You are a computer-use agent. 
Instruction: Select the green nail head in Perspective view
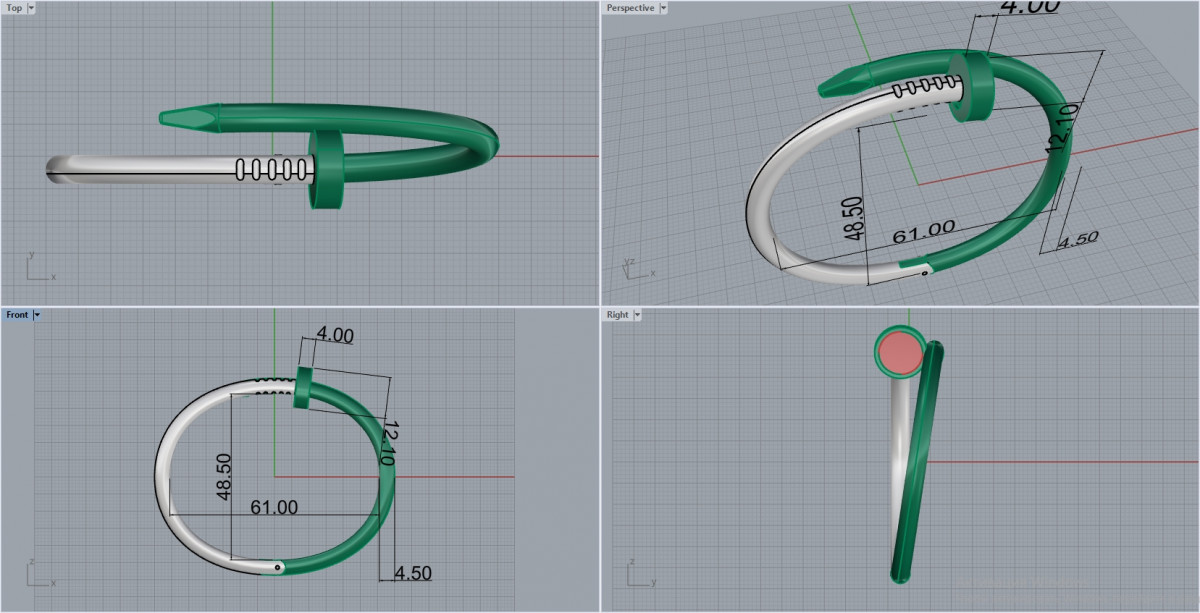pyautogui.click(x=972, y=86)
